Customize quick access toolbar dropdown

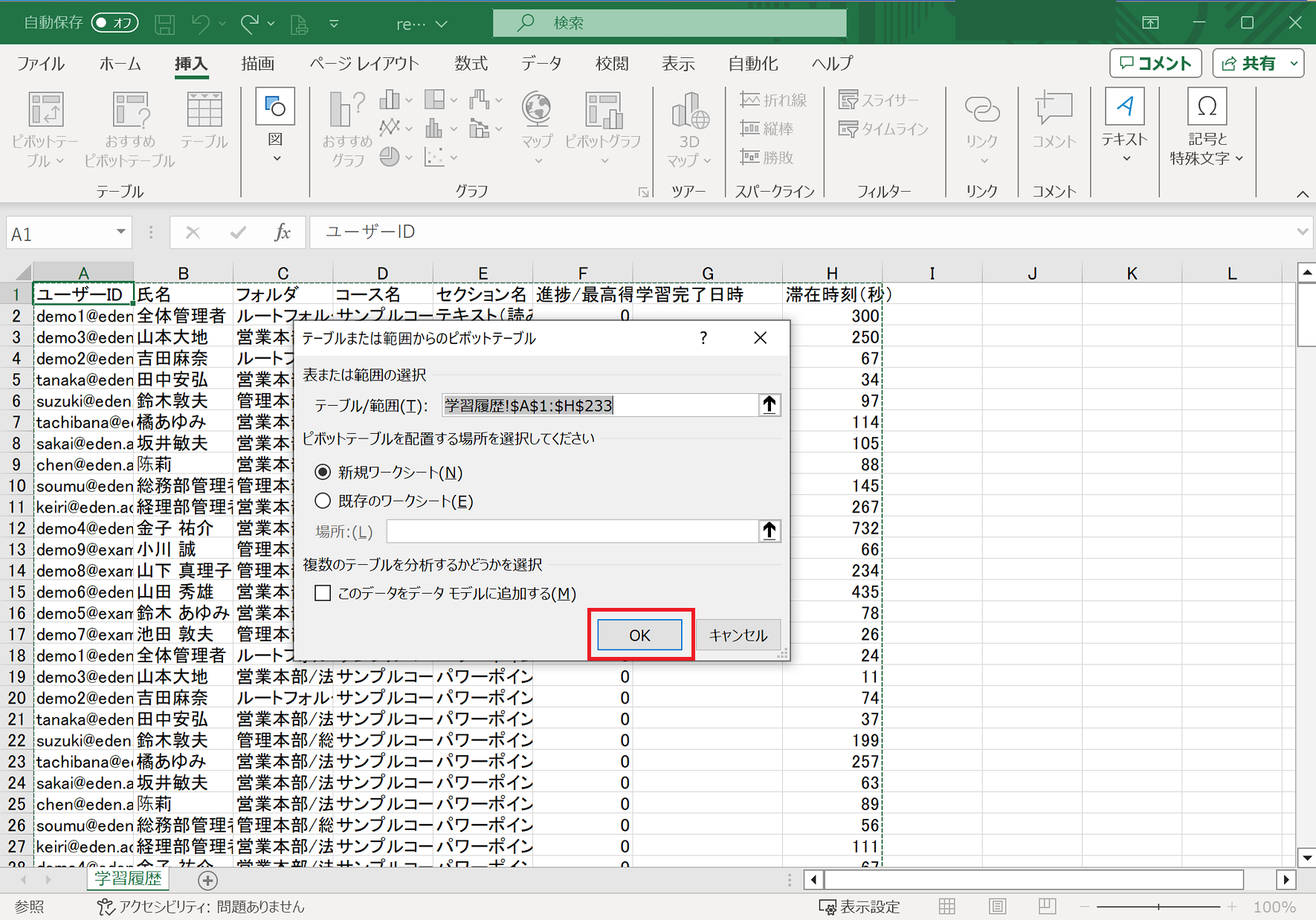[334, 24]
